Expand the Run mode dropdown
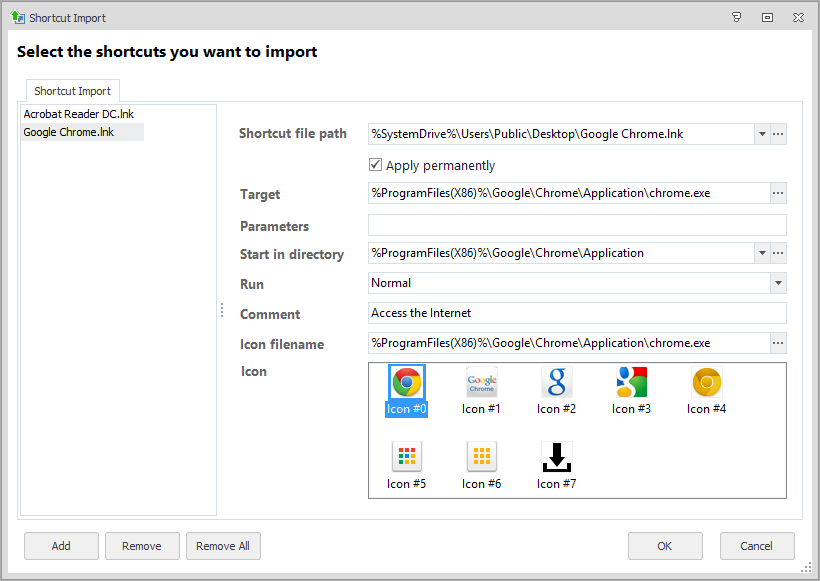 click(778, 283)
